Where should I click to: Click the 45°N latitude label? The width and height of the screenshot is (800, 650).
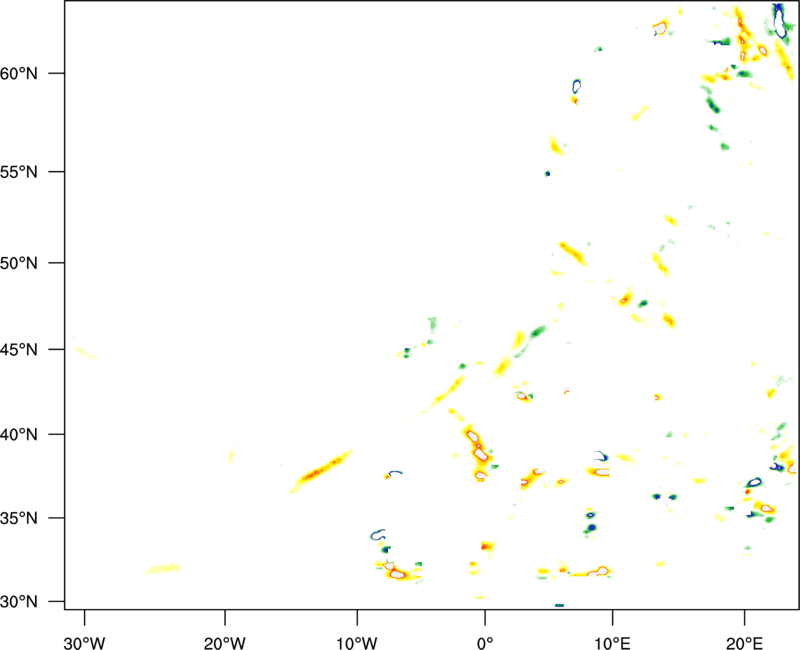click(19, 349)
